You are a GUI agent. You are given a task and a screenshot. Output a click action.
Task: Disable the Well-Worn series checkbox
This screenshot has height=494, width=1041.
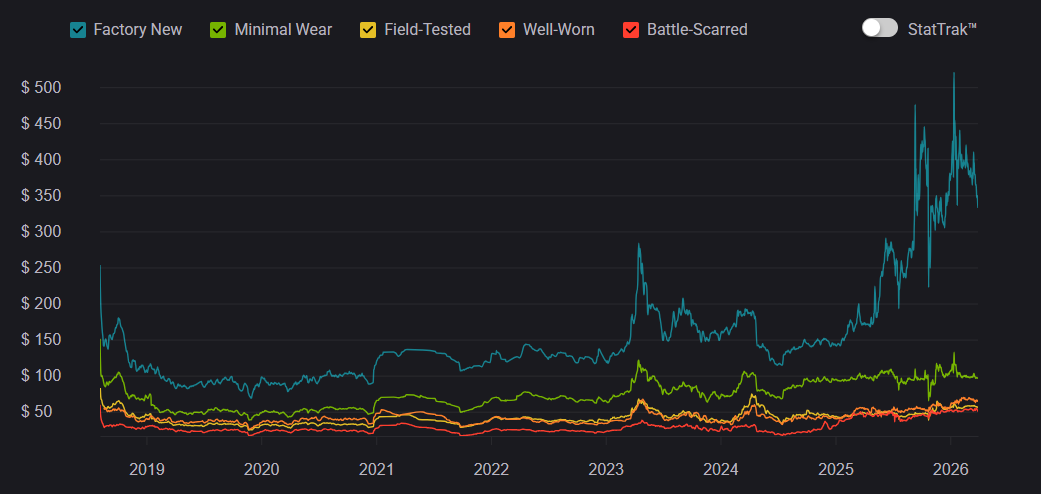[507, 29]
